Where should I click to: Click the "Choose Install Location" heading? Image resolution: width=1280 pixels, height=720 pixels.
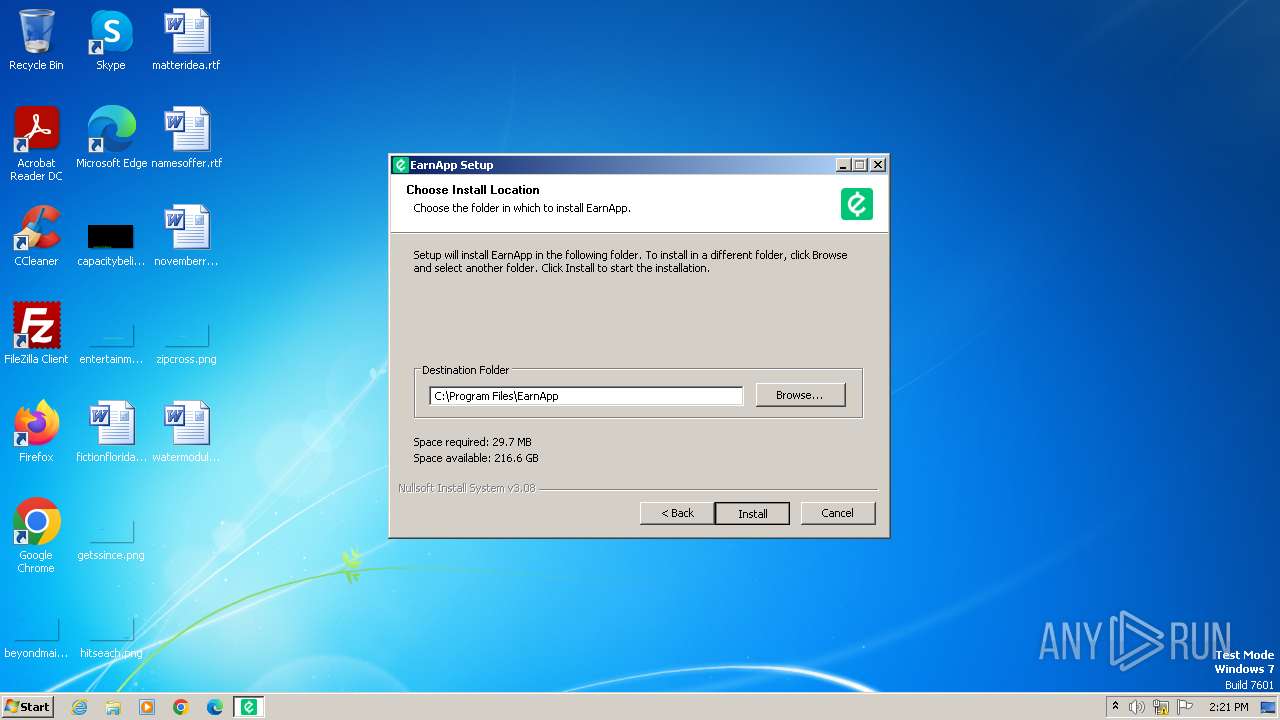tap(473, 190)
